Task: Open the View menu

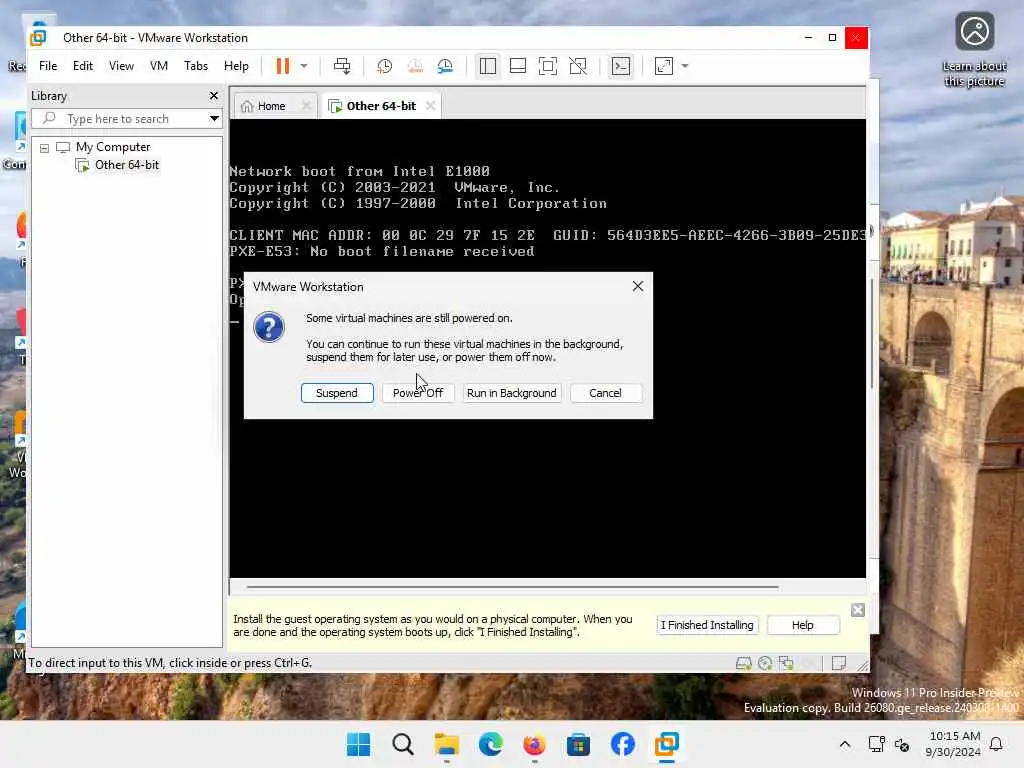Action: pos(121,66)
